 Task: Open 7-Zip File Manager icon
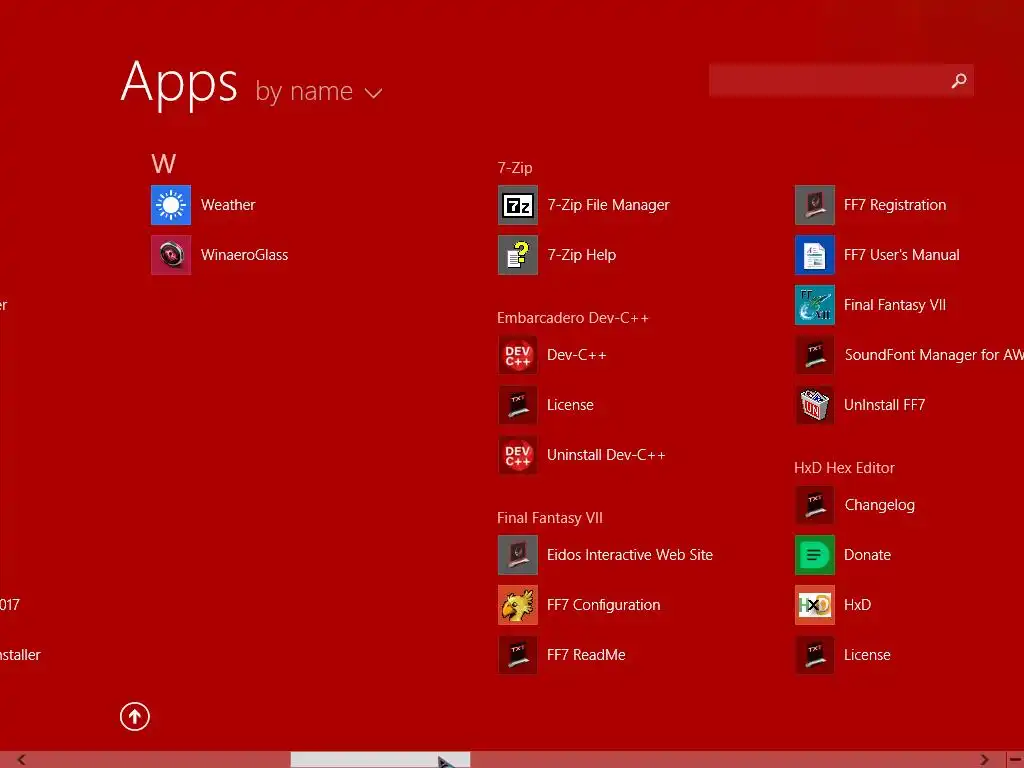point(518,205)
